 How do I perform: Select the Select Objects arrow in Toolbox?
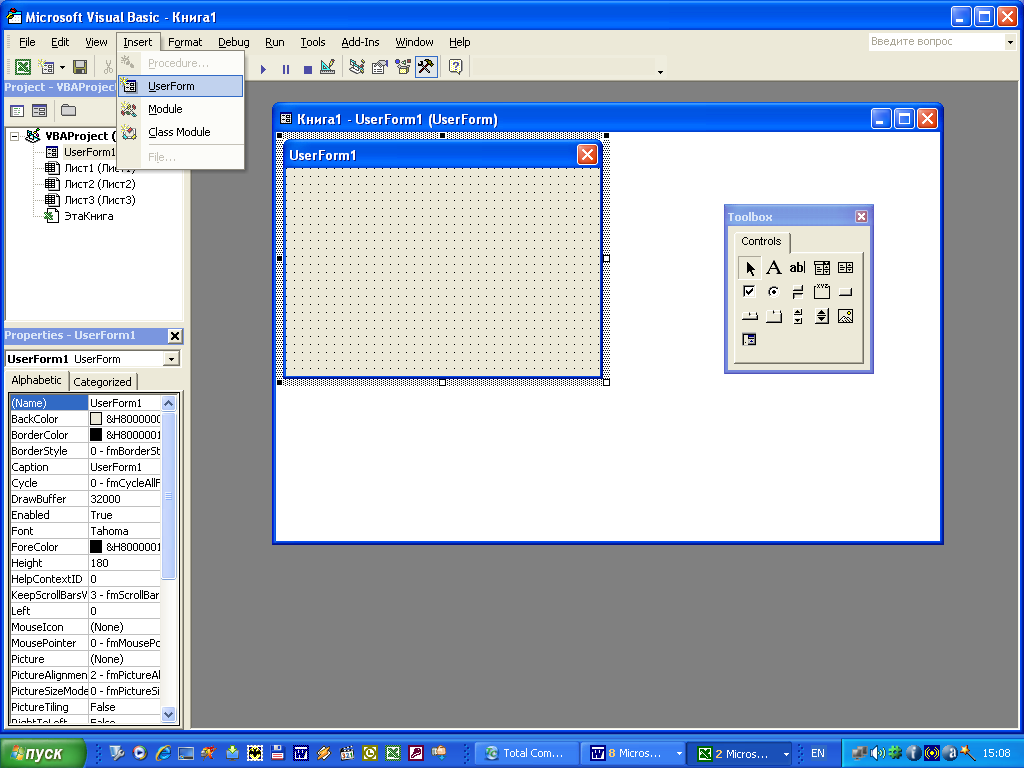pyautogui.click(x=750, y=268)
